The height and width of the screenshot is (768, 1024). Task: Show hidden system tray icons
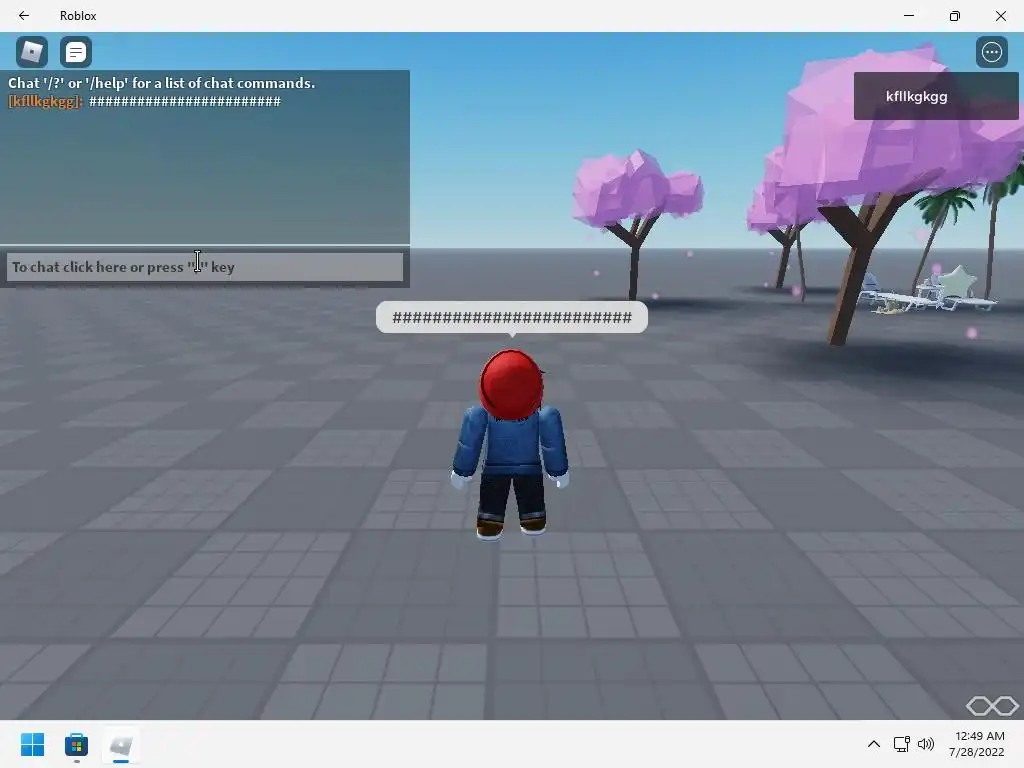click(x=874, y=744)
